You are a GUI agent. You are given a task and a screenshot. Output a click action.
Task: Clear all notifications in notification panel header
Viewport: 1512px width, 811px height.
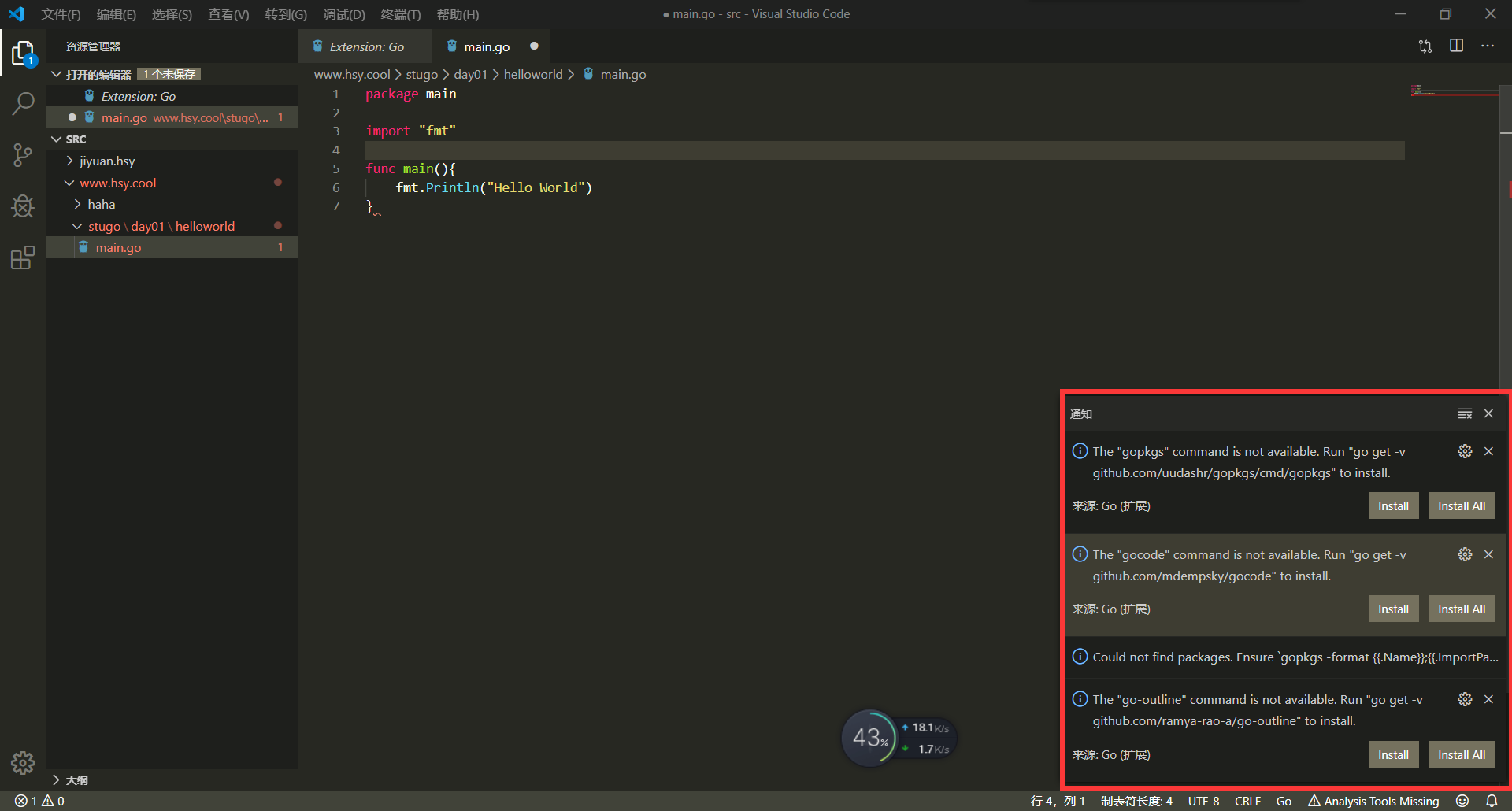pos(1465,413)
